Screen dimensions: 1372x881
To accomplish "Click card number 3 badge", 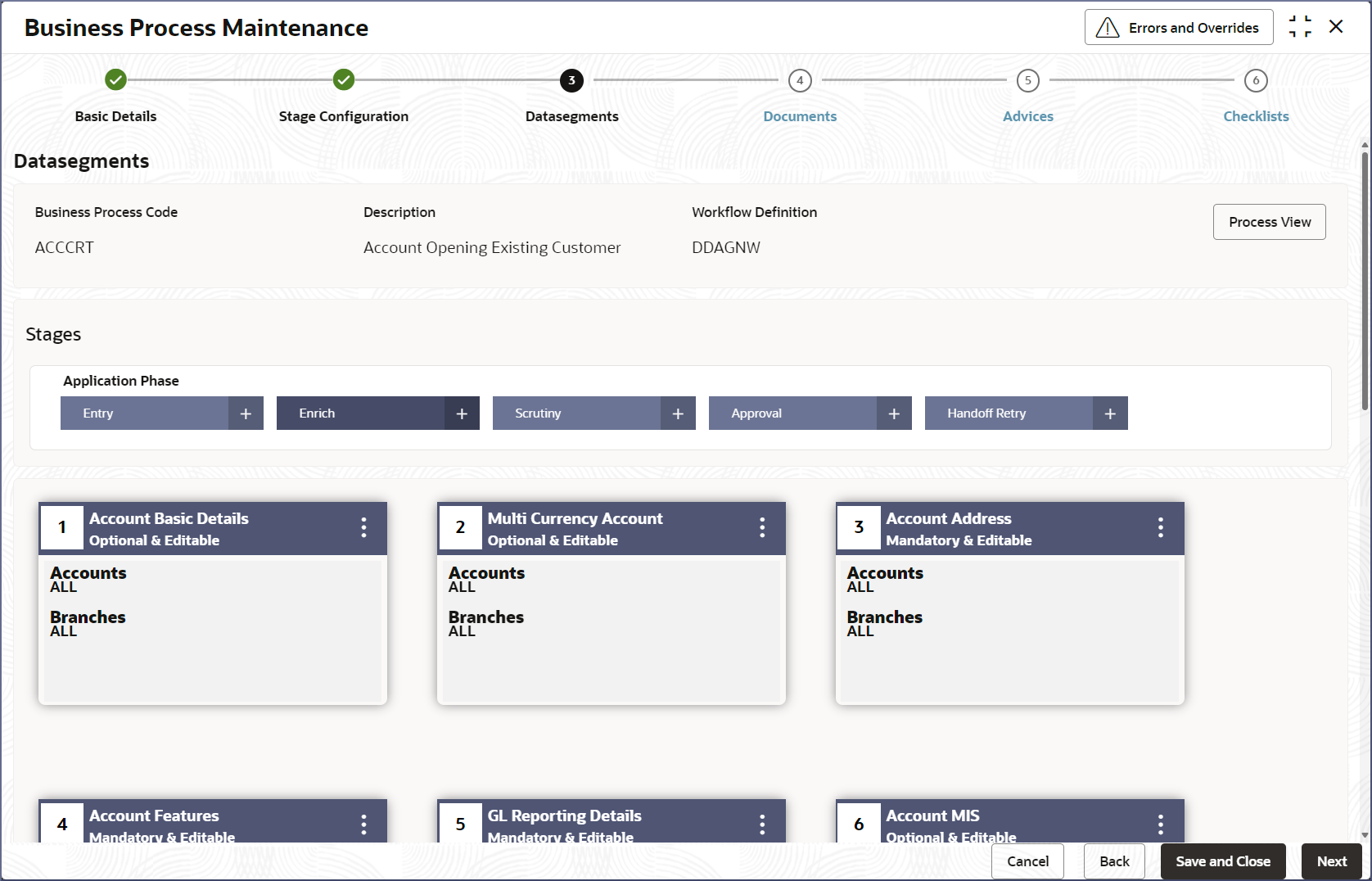I will [x=859, y=527].
